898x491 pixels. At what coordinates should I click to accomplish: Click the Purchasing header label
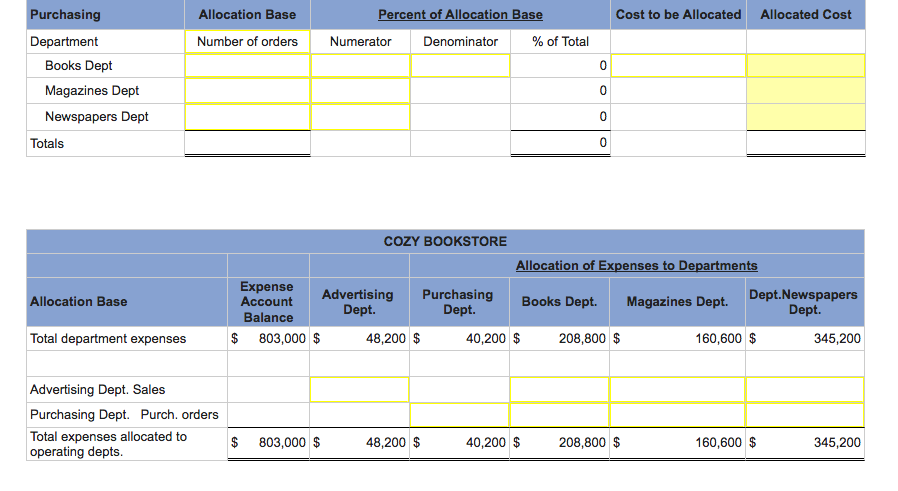65,15
